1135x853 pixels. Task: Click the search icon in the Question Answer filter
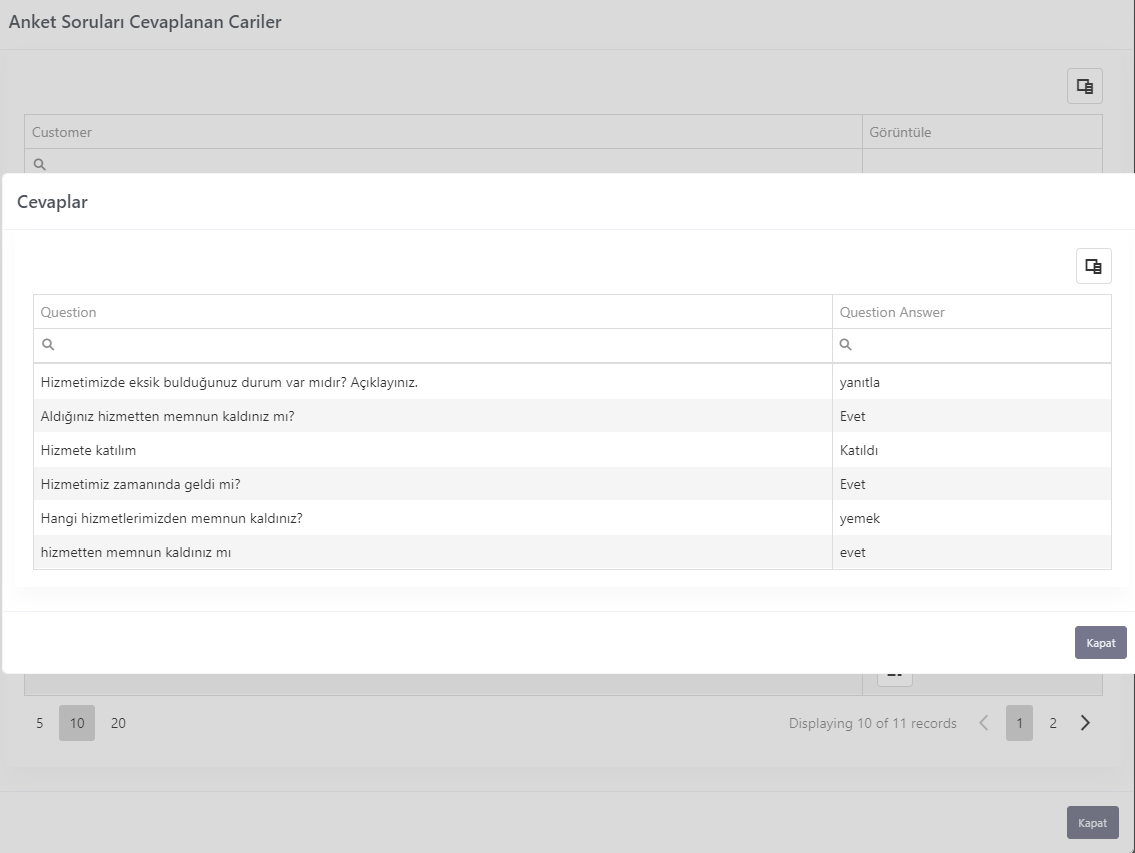tap(845, 345)
